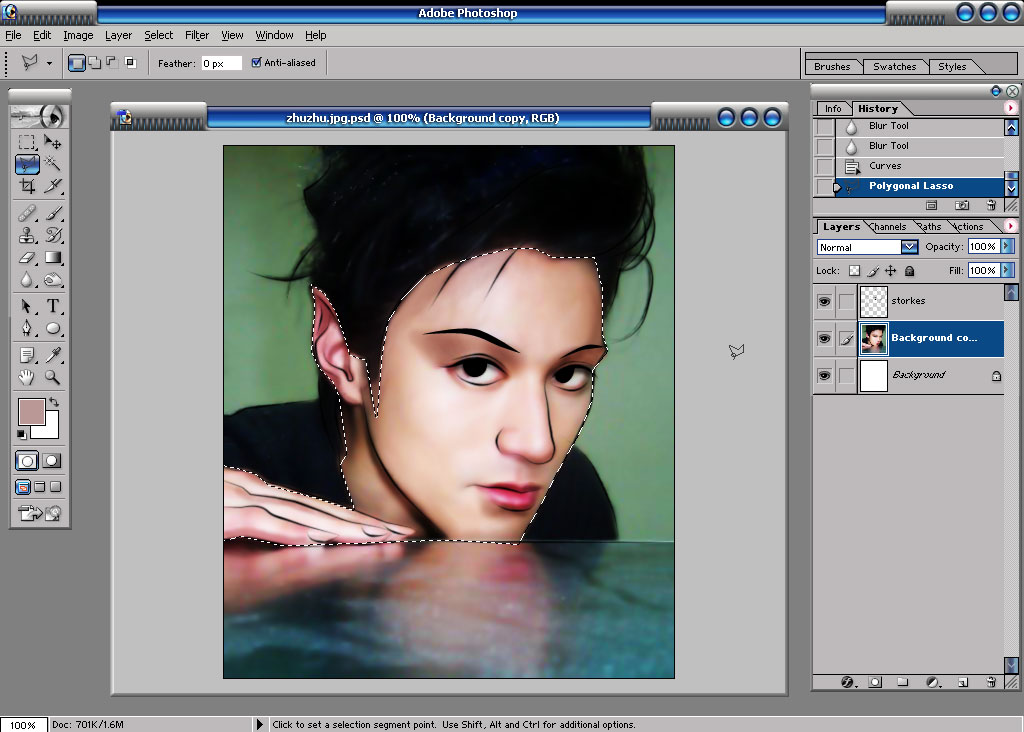Choose the Magic Wand tool
This screenshot has height=732, width=1024.
pos(53,163)
